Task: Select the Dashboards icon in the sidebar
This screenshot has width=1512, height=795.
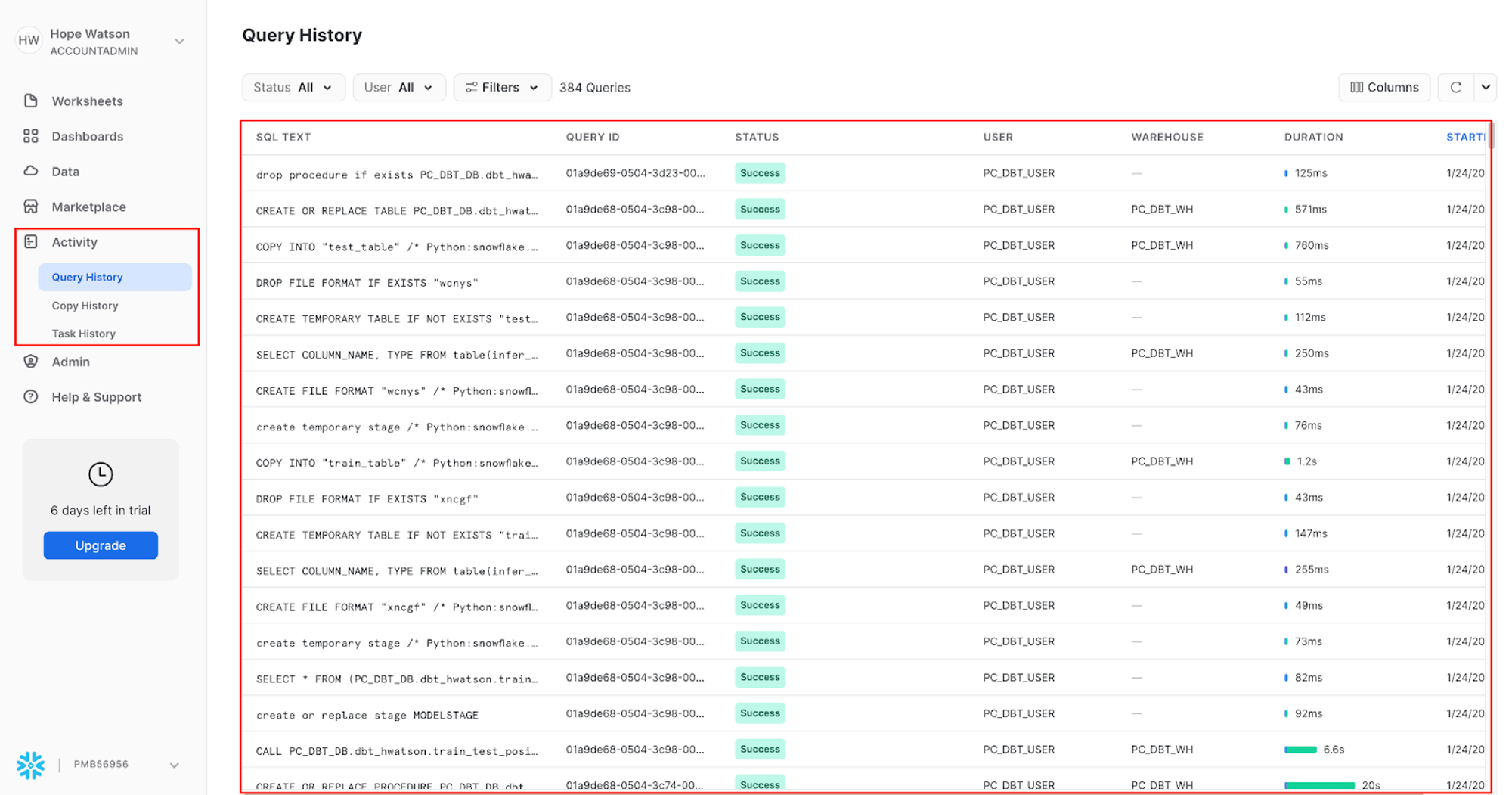Action: click(x=30, y=136)
